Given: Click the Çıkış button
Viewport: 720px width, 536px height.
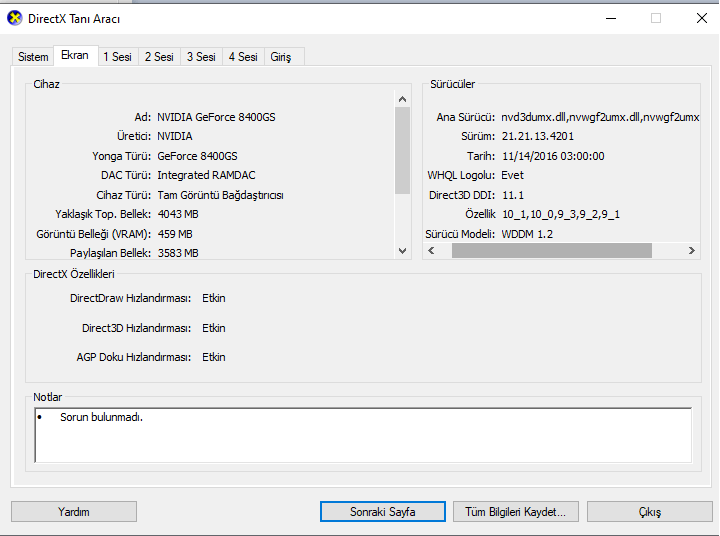Looking at the screenshot, I should pyautogui.click(x=650, y=512).
